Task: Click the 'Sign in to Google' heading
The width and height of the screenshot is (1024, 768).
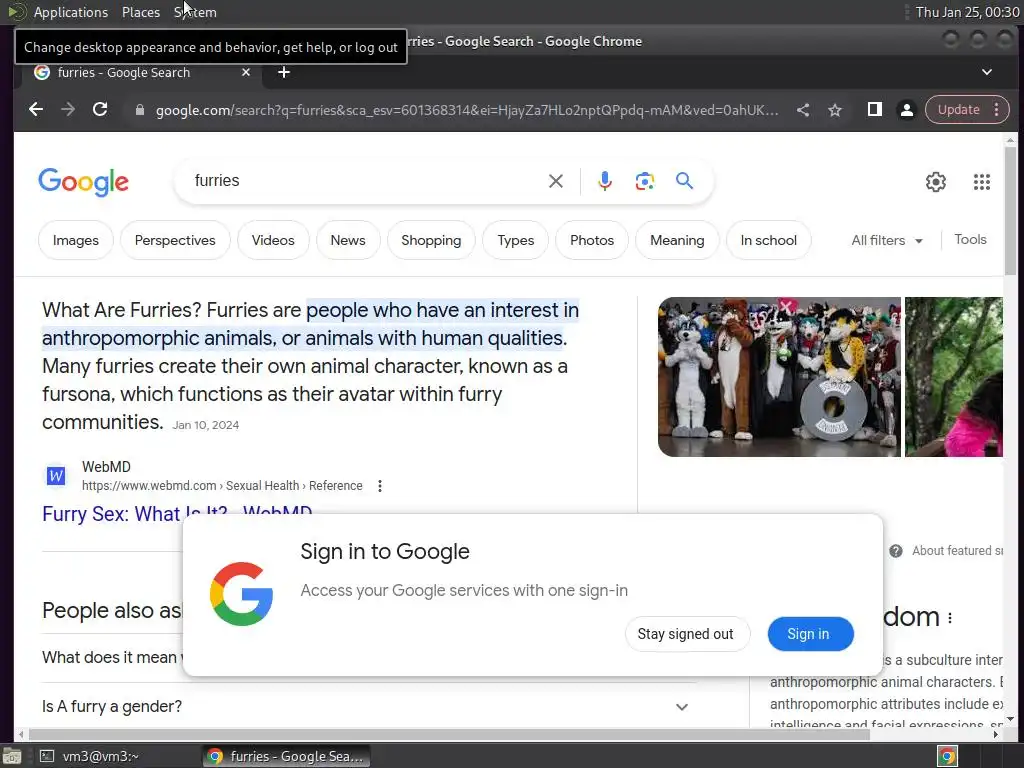Action: (x=385, y=552)
